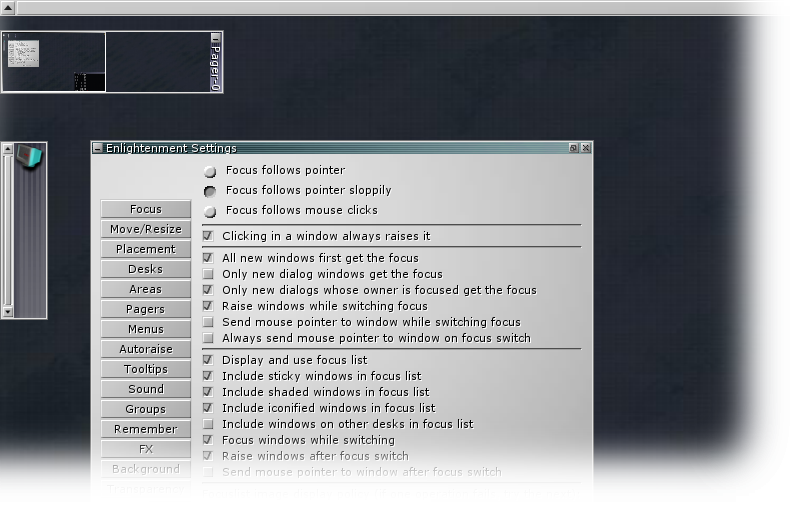The height and width of the screenshot is (525, 800).
Task: Select the second desktop area in Pager
Action: tap(158, 62)
